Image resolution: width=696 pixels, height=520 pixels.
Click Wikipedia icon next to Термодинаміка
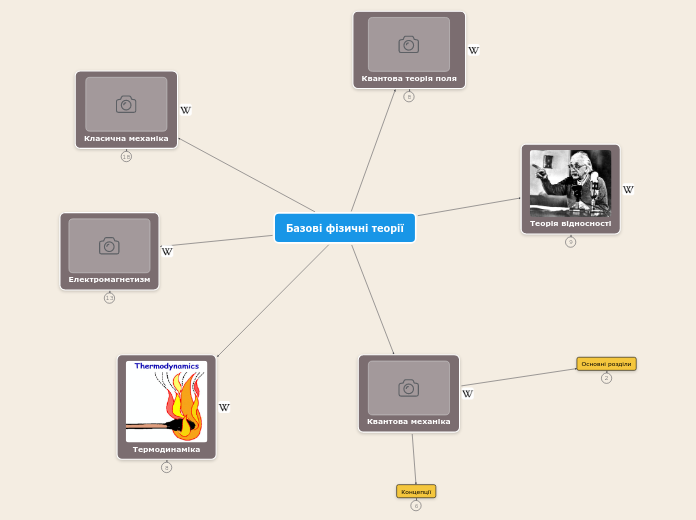click(224, 408)
